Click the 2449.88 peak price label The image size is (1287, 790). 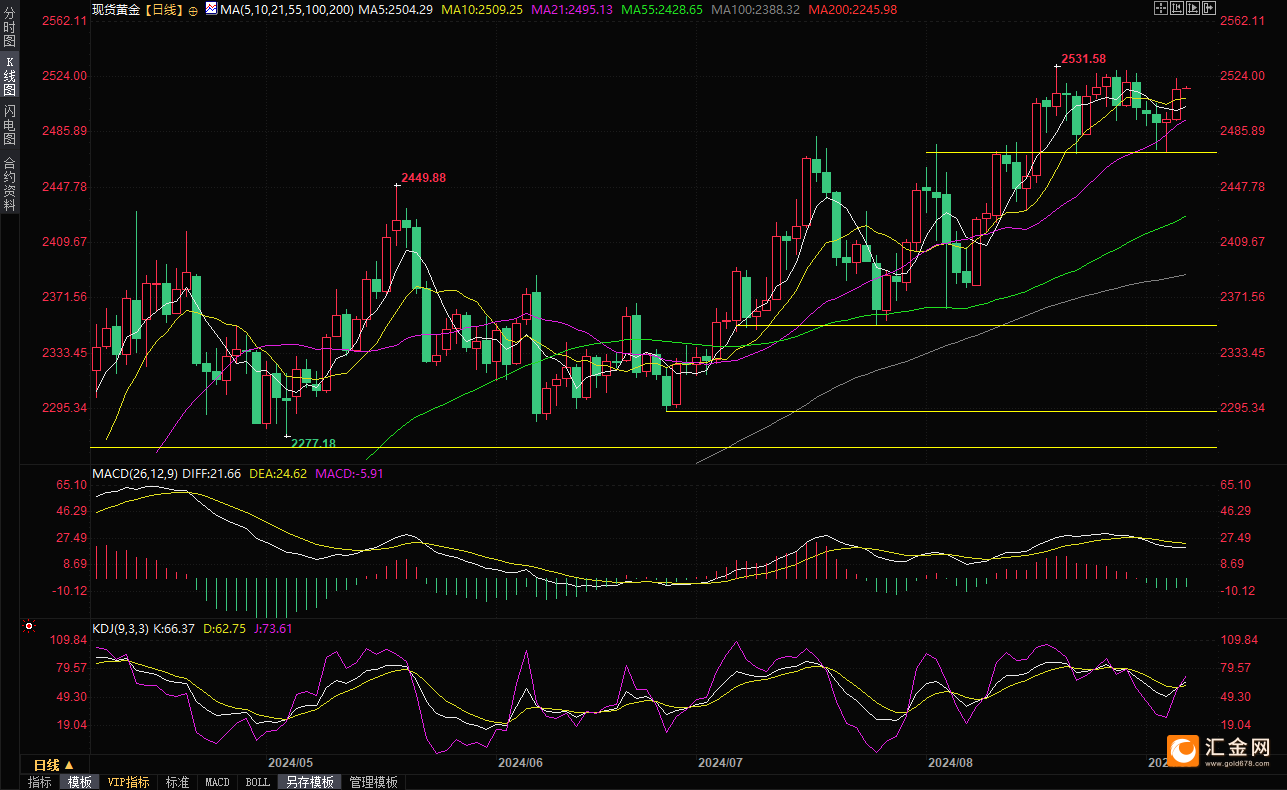pos(423,178)
